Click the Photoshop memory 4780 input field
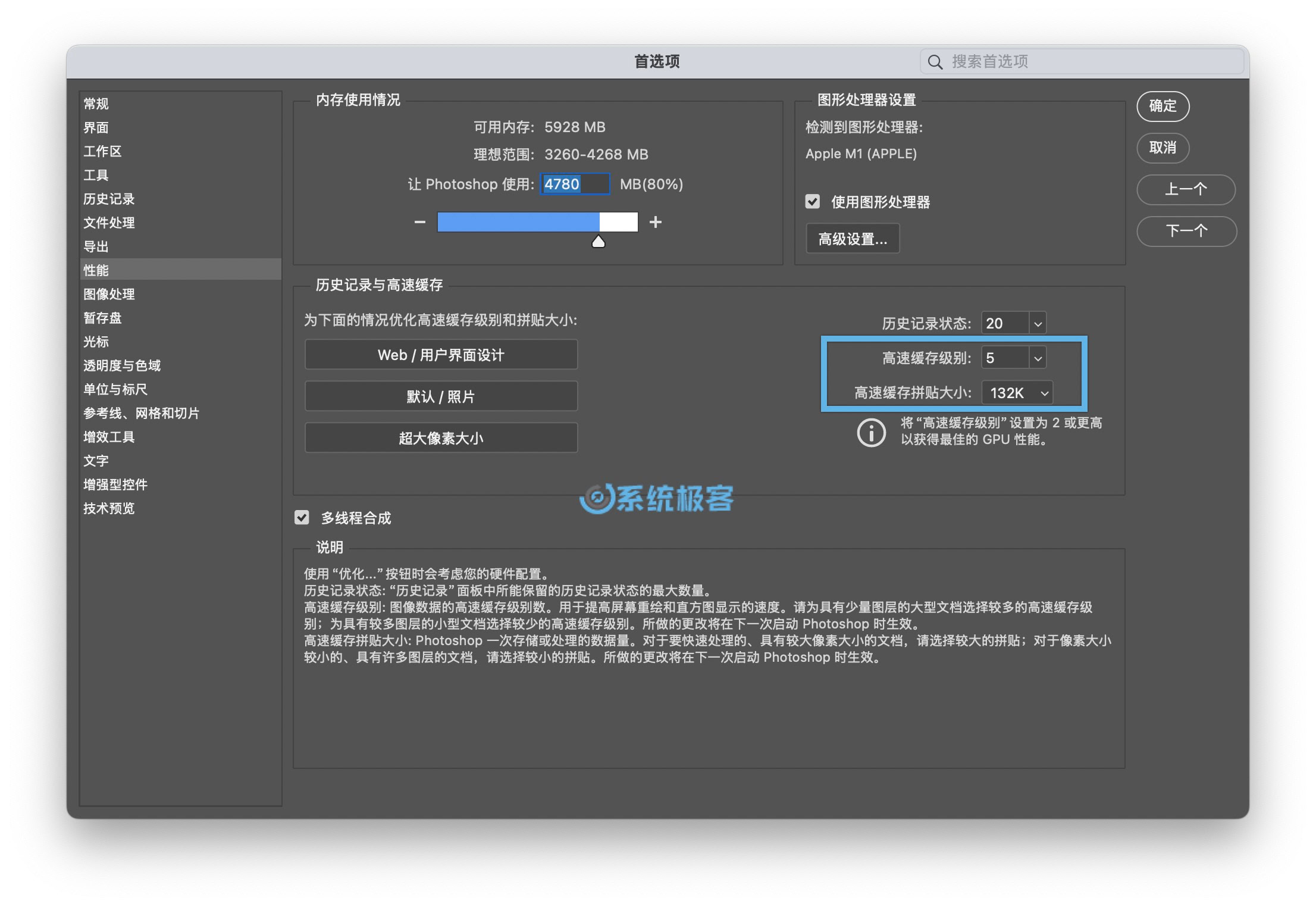 574,184
